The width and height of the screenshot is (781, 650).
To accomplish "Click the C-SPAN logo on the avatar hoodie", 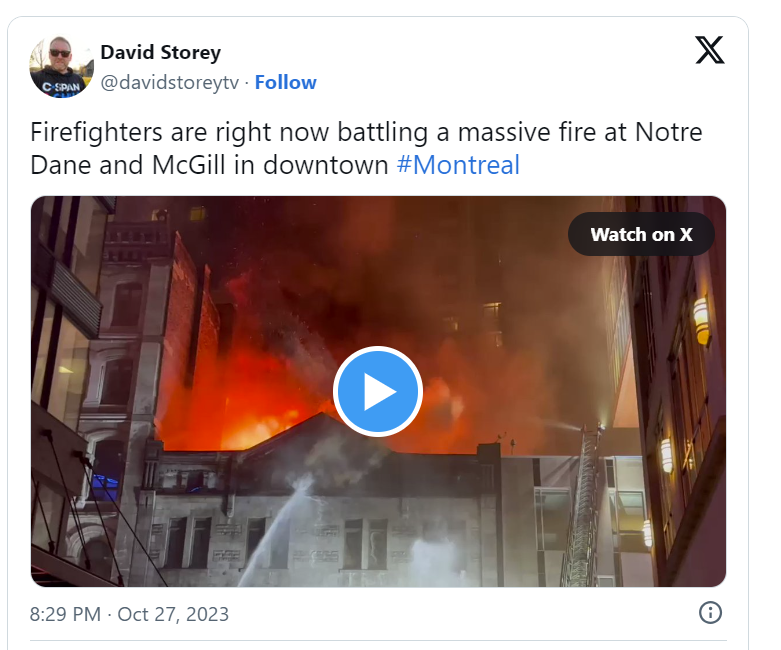I will click(x=62, y=87).
